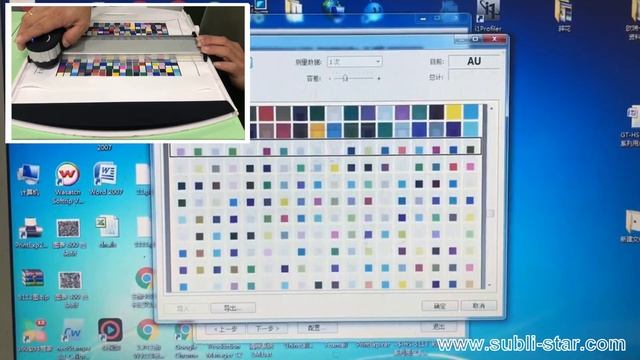Select the red patch in top chart row
The image size is (640, 360).
pyautogui.click(x=266, y=113)
